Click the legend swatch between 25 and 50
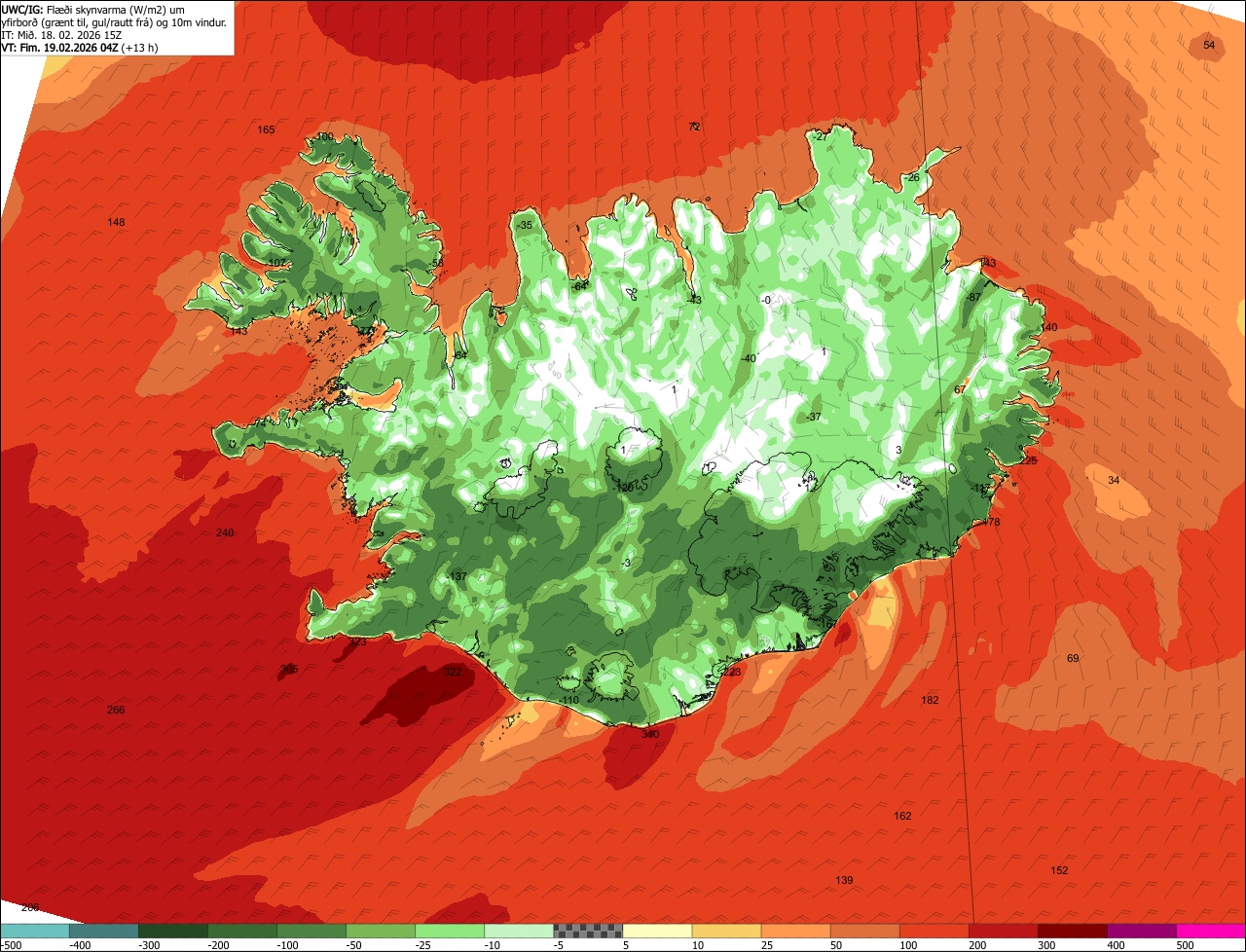Viewport: 1246px width, 952px height. point(796,931)
